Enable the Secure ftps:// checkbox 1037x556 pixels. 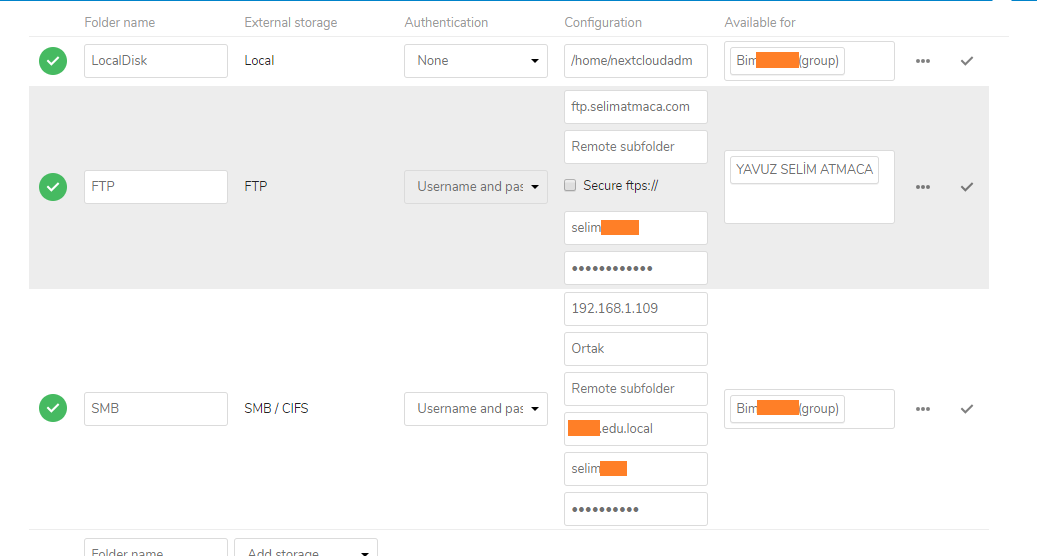point(570,186)
